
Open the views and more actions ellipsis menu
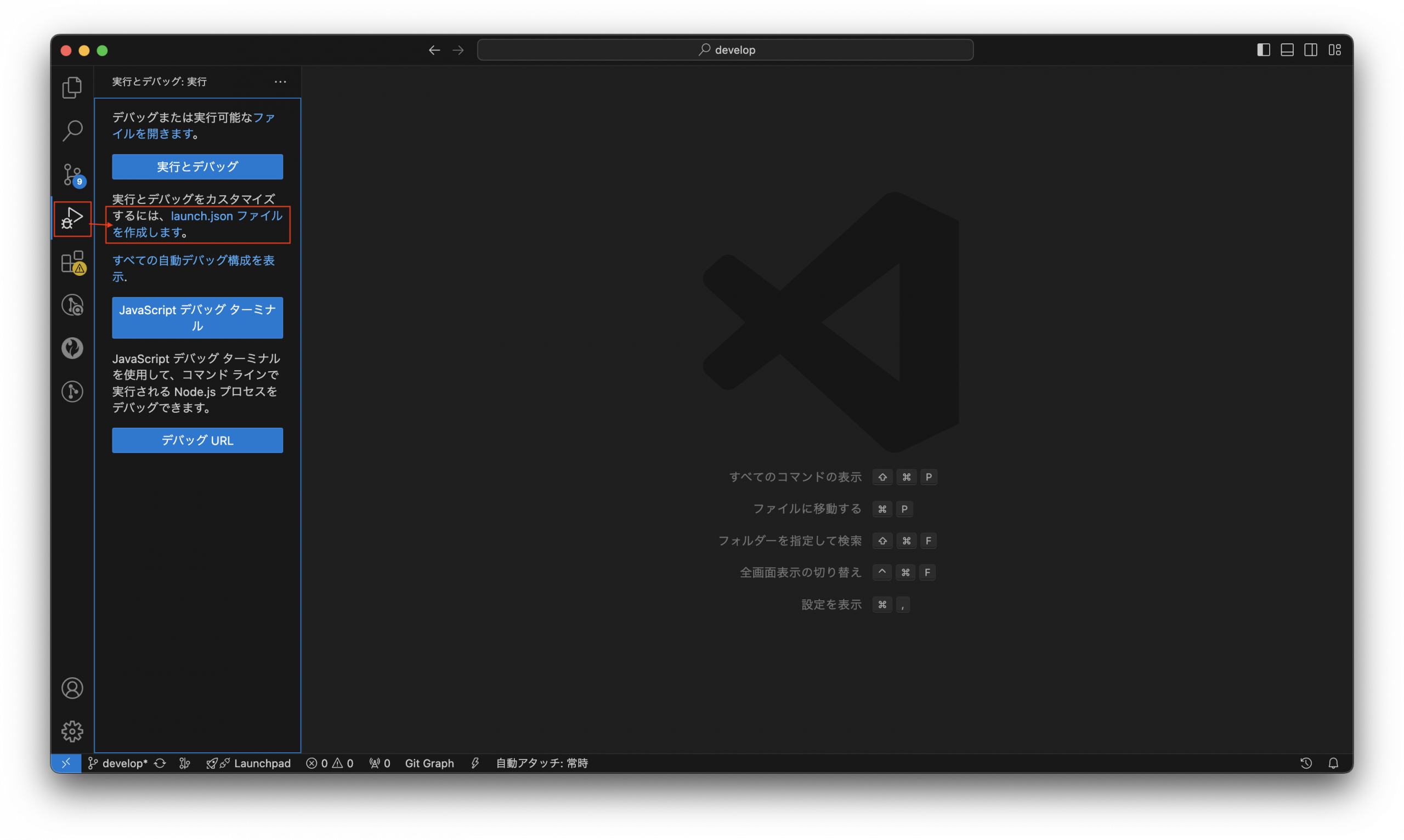tap(280, 82)
